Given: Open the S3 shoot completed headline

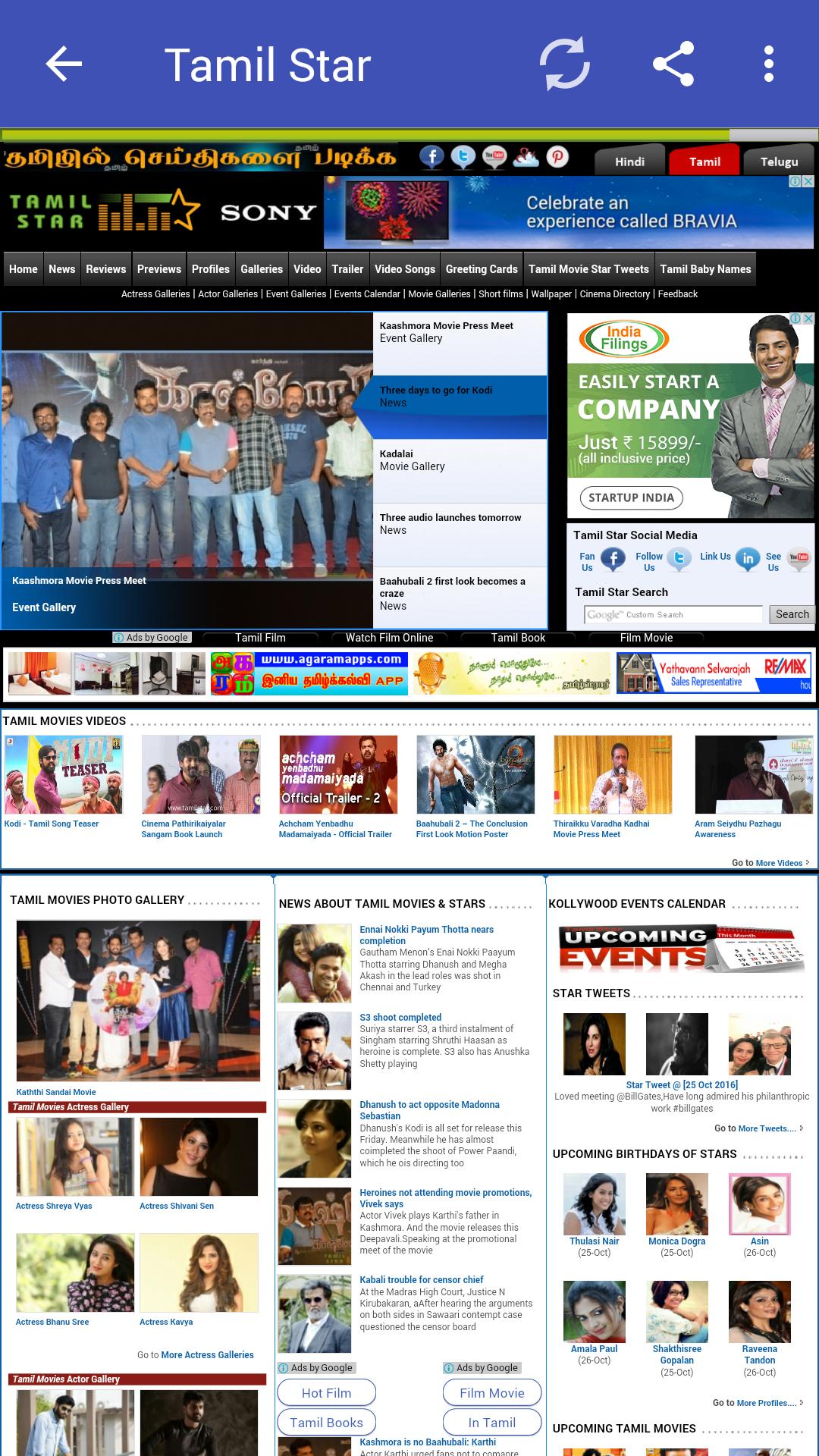Looking at the screenshot, I should pos(400,1017).
